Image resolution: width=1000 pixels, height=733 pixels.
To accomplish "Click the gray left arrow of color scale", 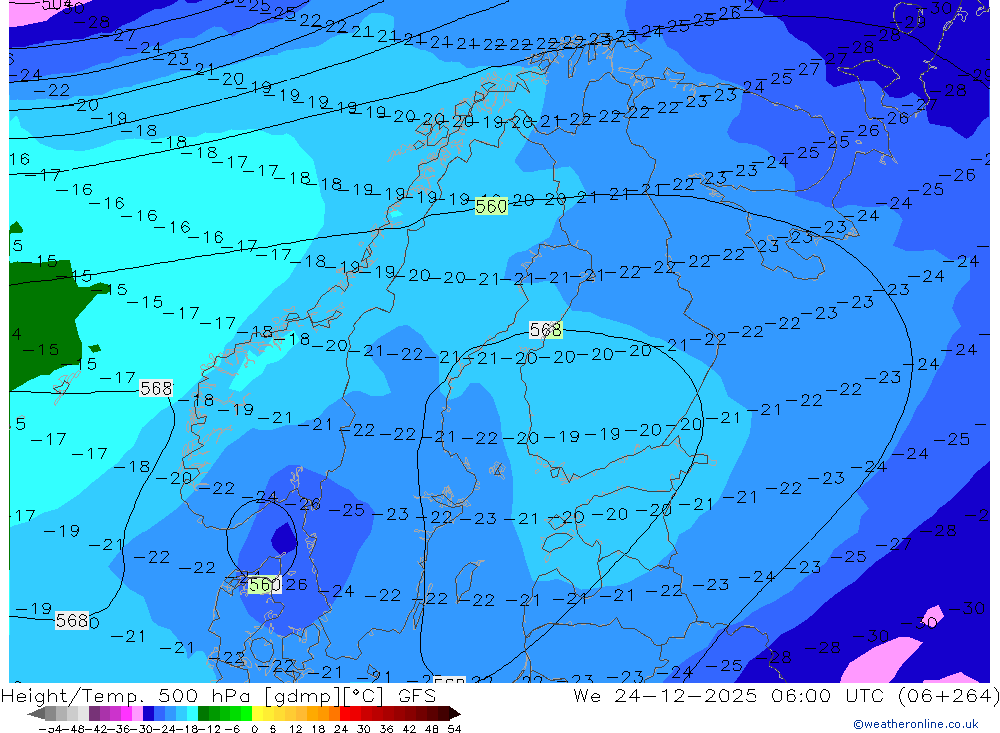I will [x=36, y=713].
